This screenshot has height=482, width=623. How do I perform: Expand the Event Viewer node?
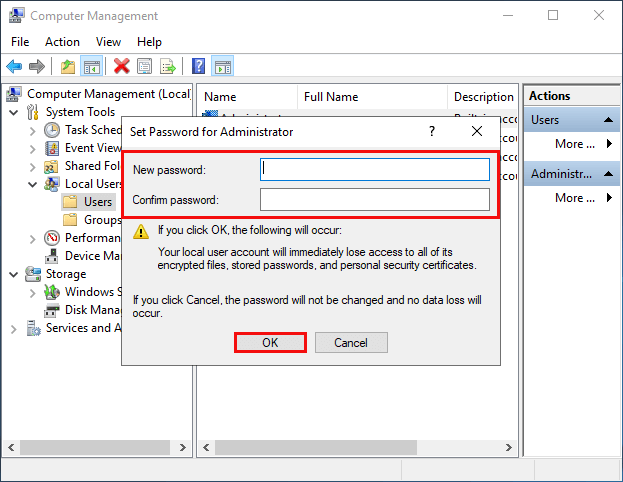33,149
